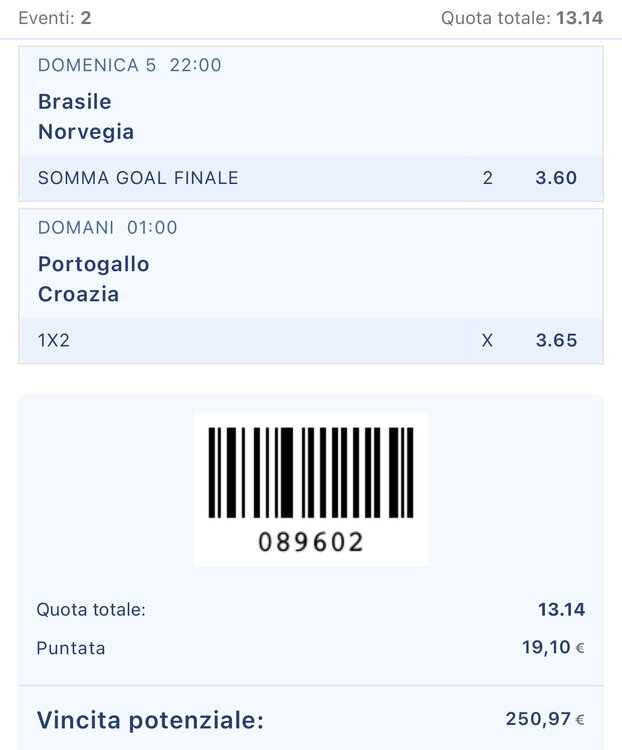Open the Croazia team entry

(x=78, y=294)
